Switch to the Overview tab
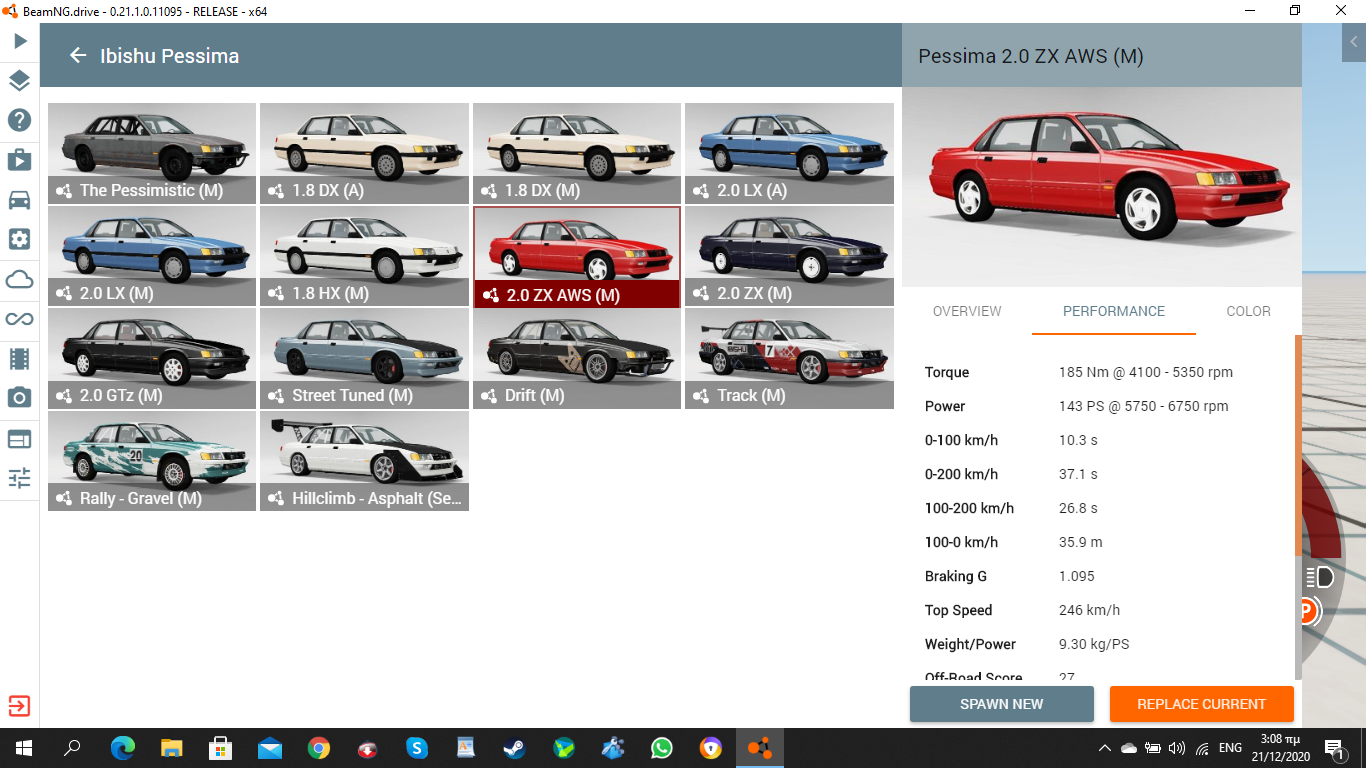This screenshot has height=768, width=1366. (x=967, y=311)
